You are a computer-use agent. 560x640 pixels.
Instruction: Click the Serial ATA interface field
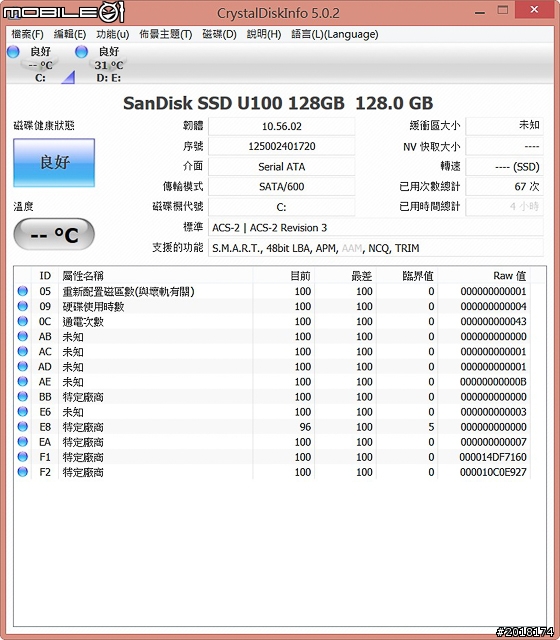[281, 167]
